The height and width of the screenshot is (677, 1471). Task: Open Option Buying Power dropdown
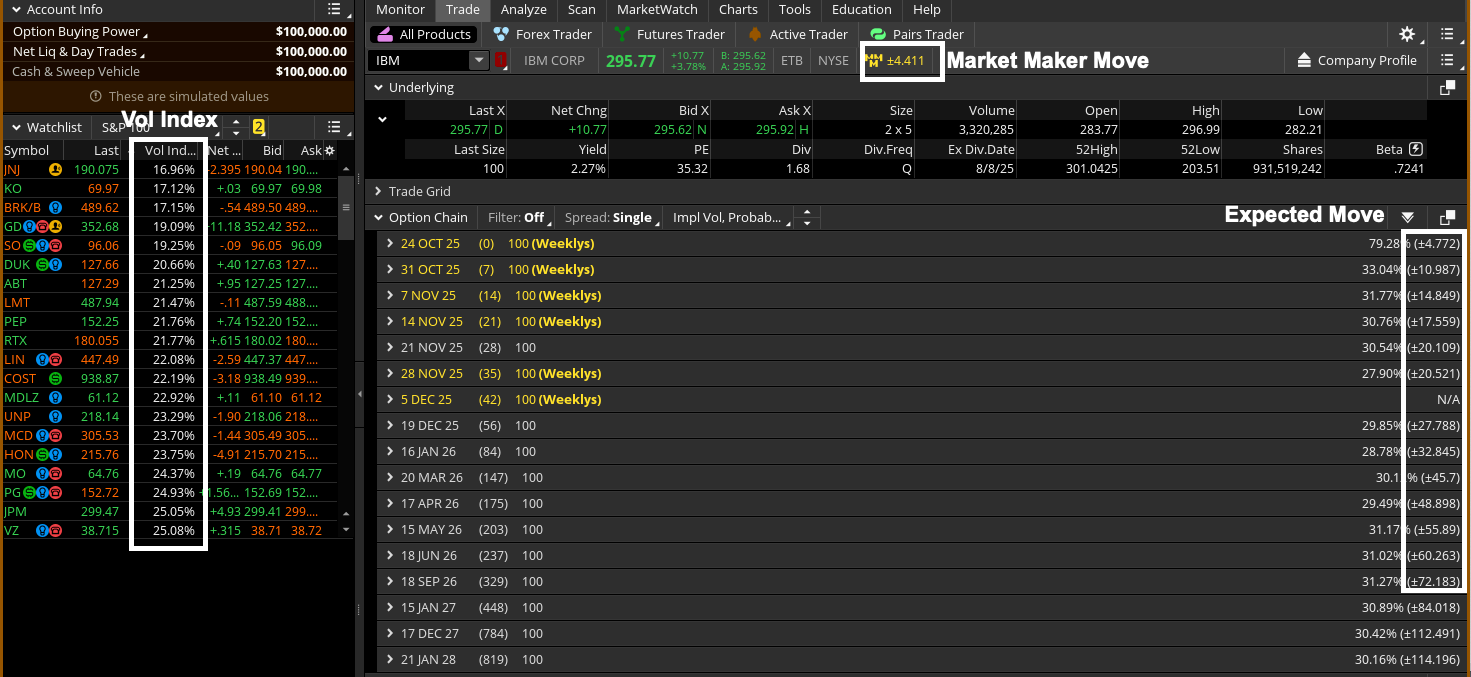(78, 32)
